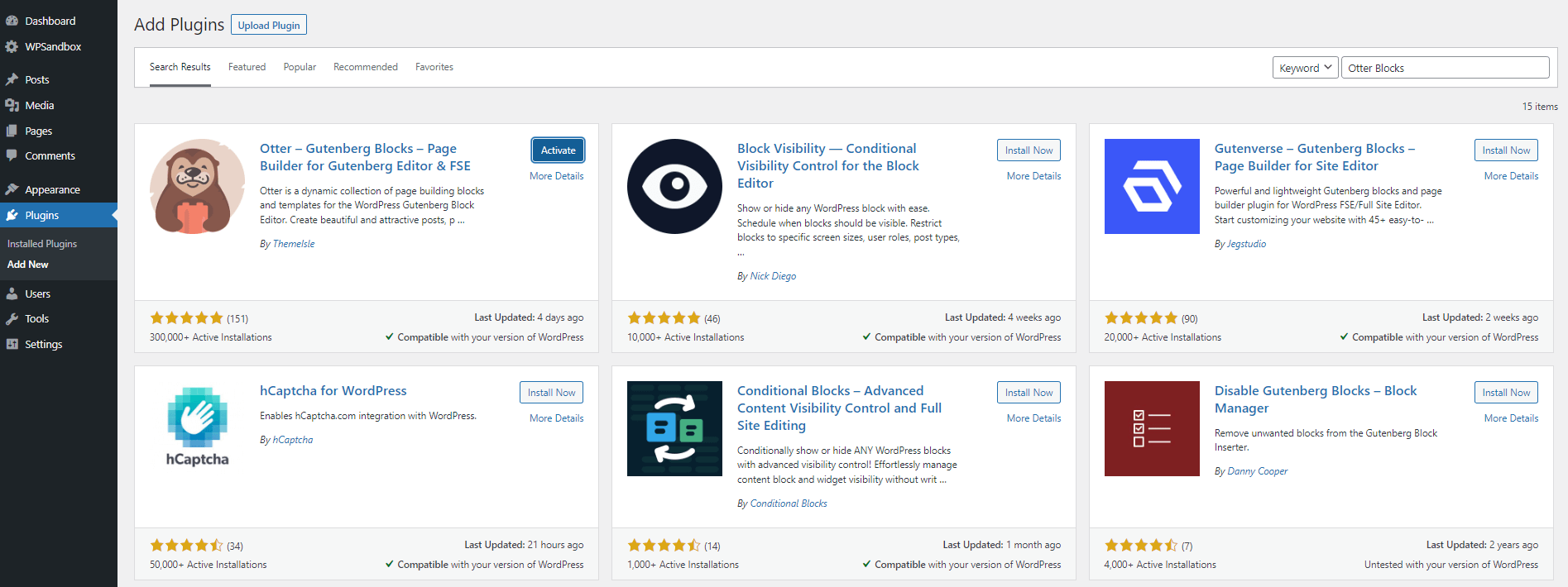Click the Otter plugin mascot thumbnail
This screenshot has width=1568, height=587.
point(197,186)
